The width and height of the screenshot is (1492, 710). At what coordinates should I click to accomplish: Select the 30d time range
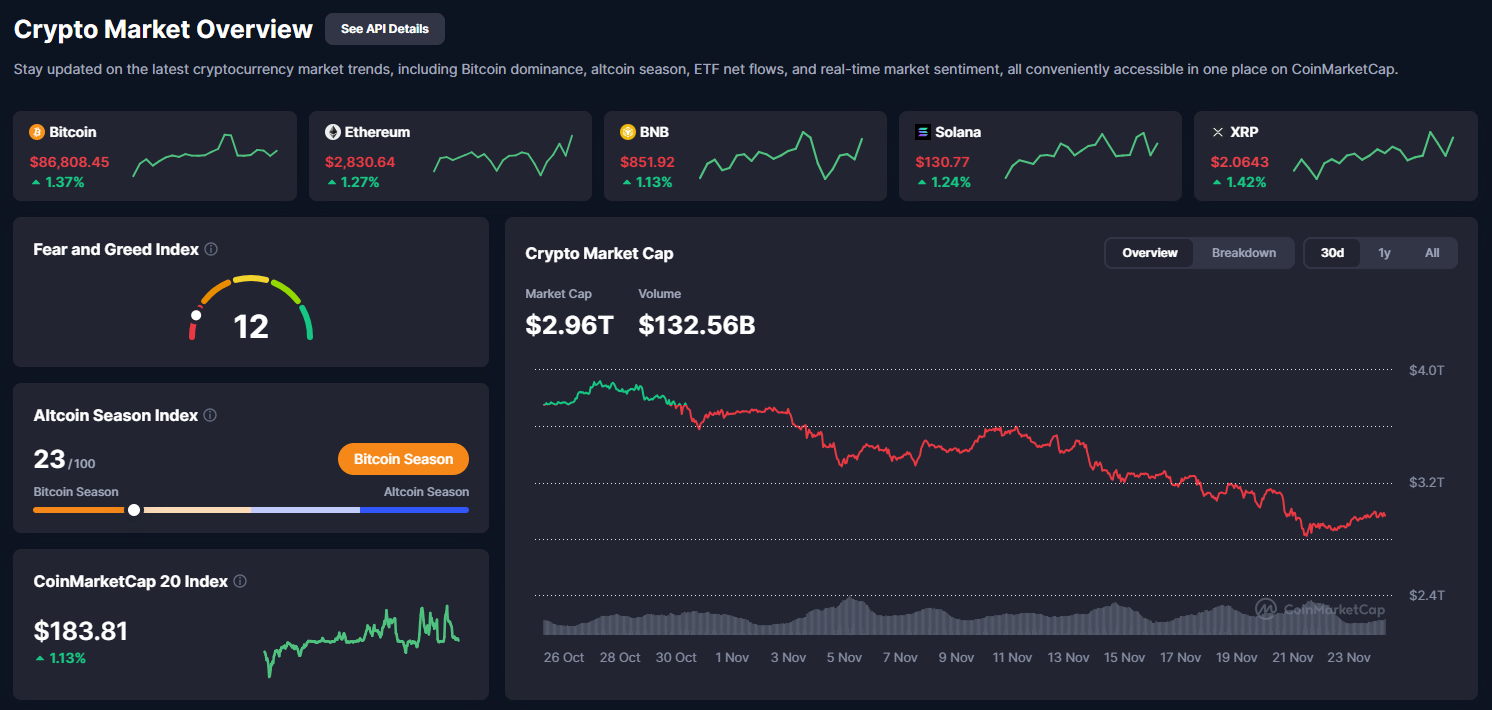[x=1332, y=253]
